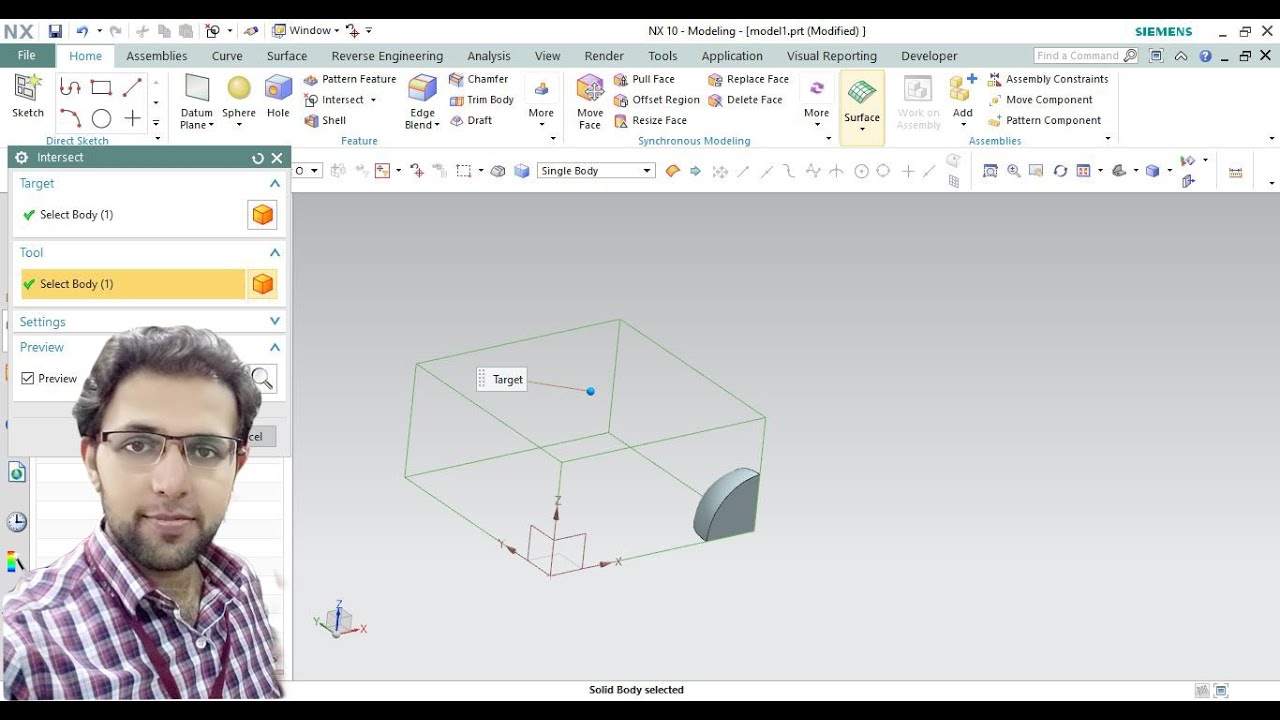Click the Target body selection cube icon
This screenshot has width=1280, height=720.
point(262,215)
